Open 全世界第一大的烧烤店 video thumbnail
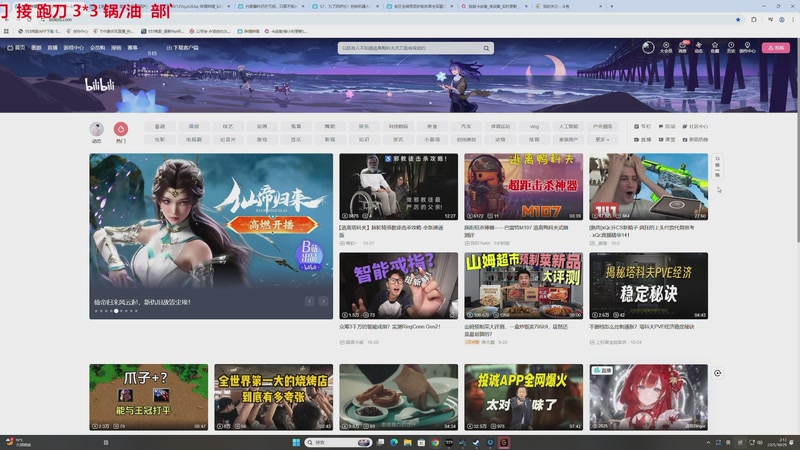Viewport: 800px width, 450px height. (x=273, y=397)
